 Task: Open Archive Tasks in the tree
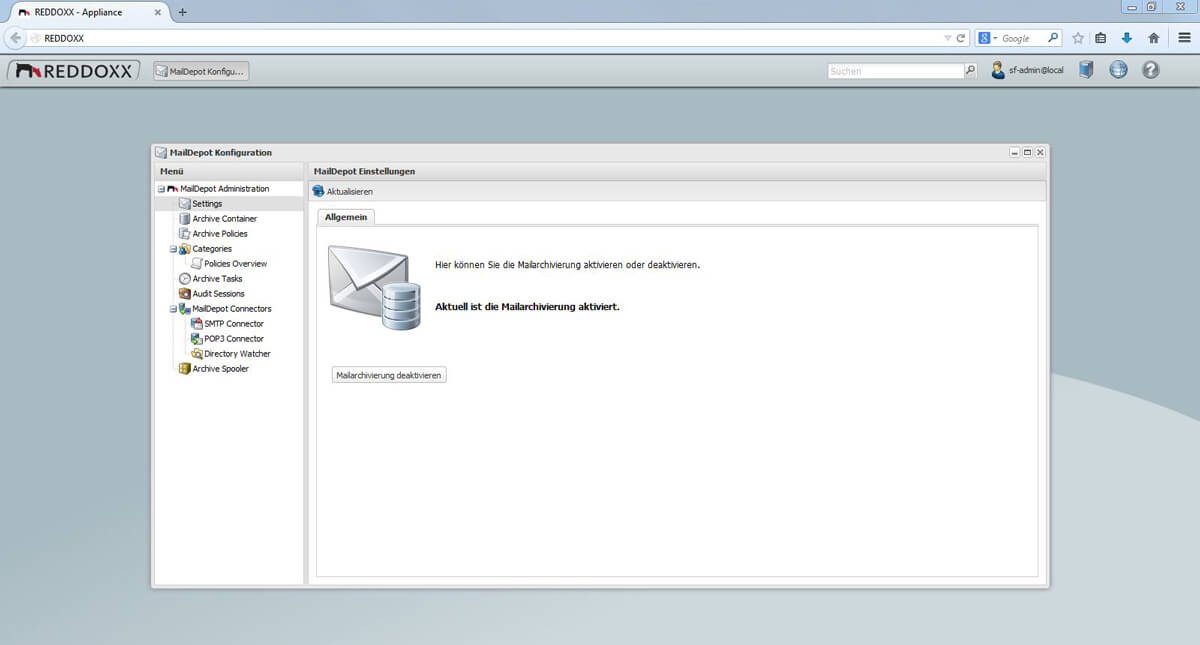[x=217, y=279]
